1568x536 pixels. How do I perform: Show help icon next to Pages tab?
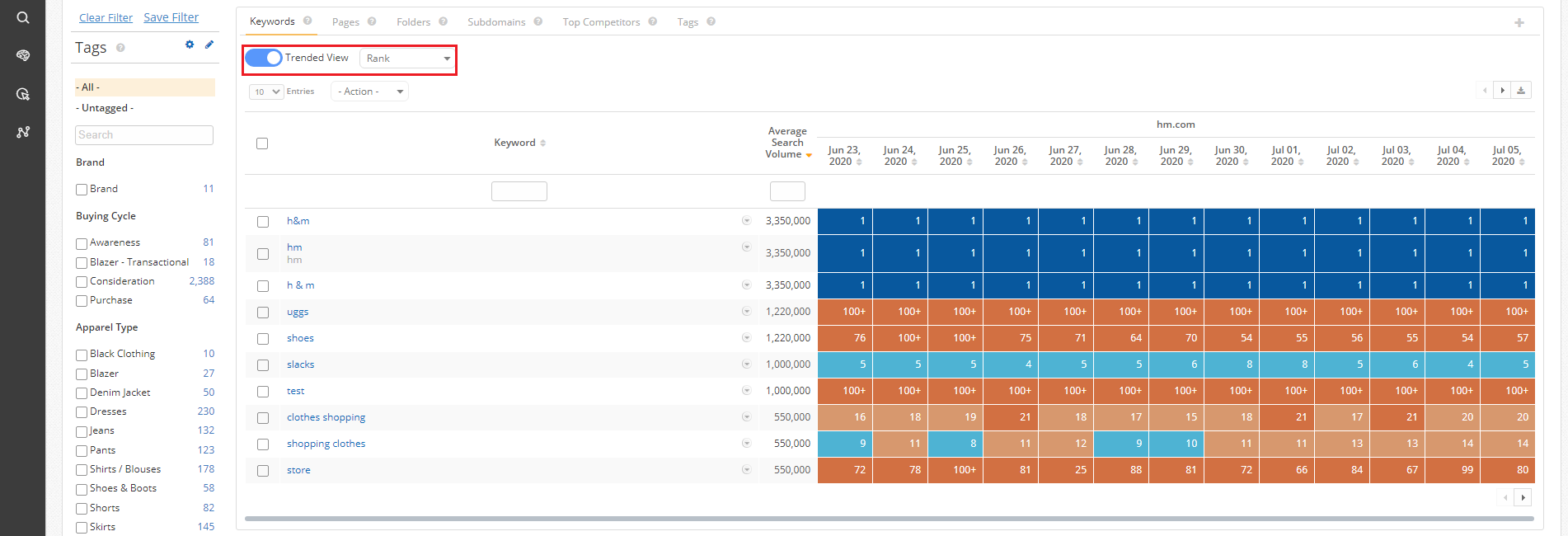coord(372,21)
